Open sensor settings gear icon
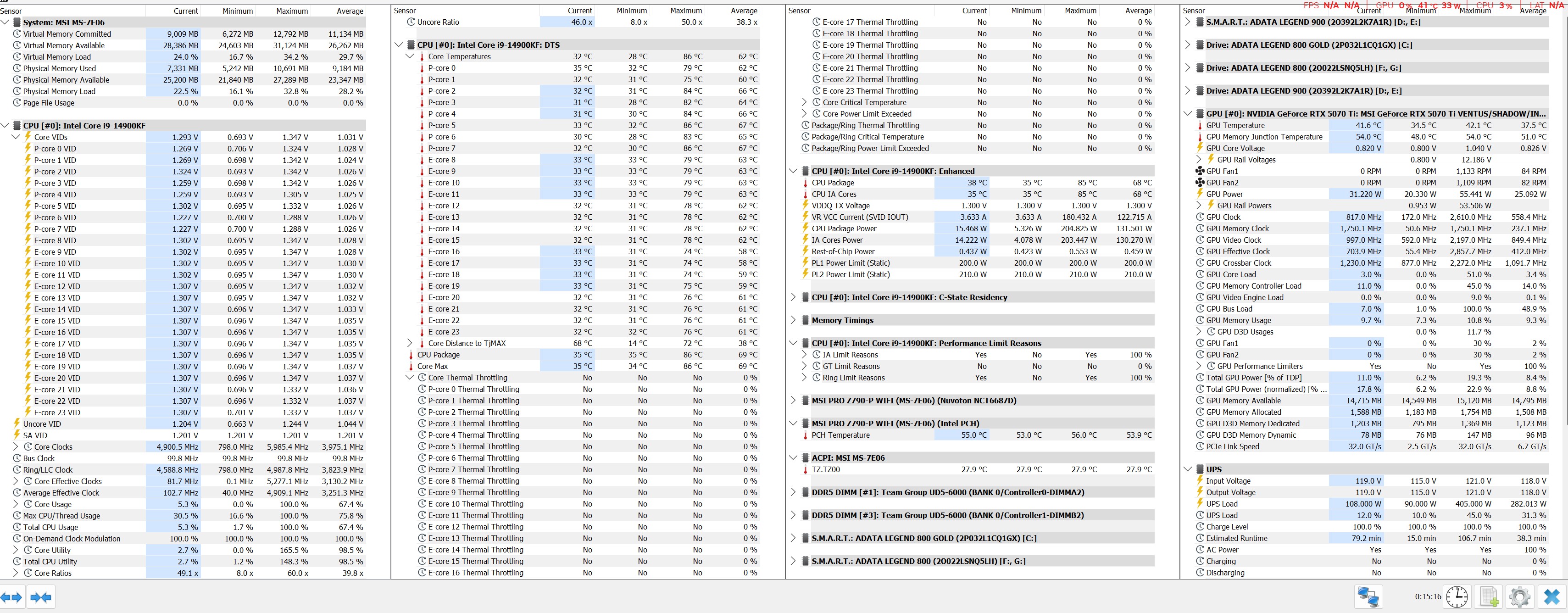 [1519, 597]
